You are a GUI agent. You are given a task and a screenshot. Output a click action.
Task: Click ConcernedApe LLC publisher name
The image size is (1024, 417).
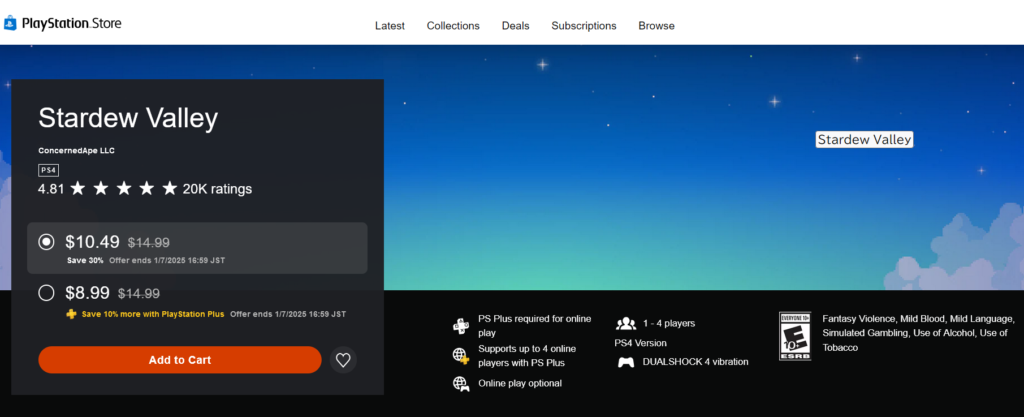click(76, 151)
